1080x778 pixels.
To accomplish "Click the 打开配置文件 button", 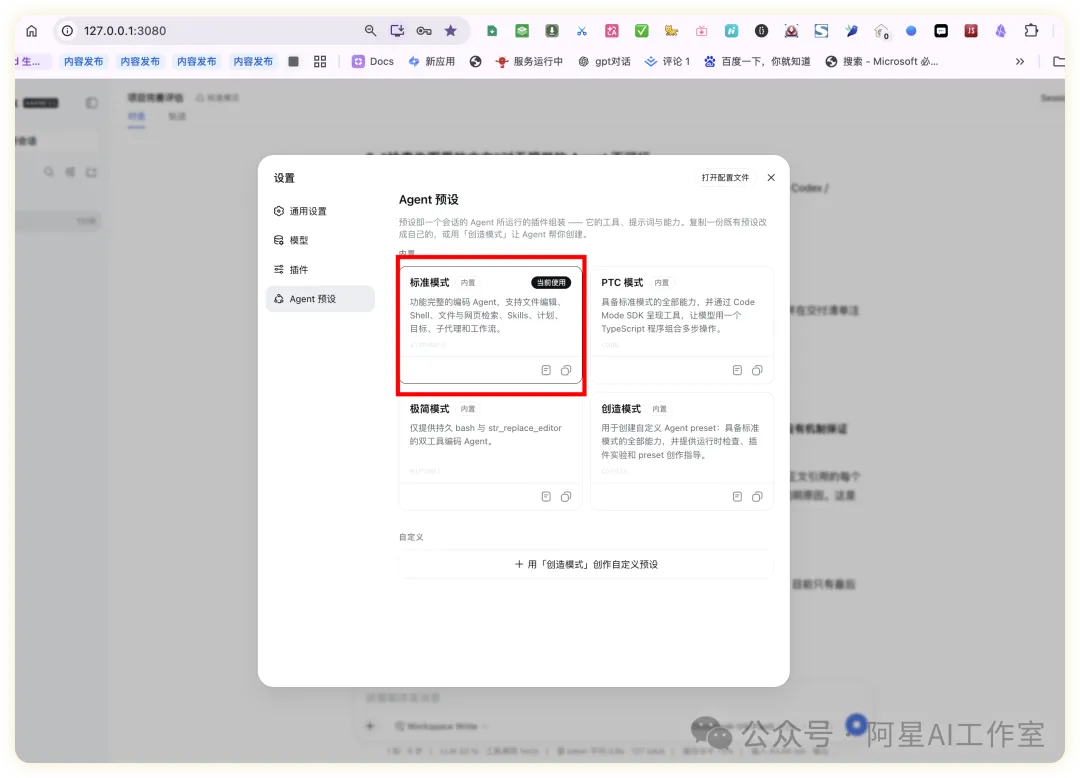I will pos(725,178).
